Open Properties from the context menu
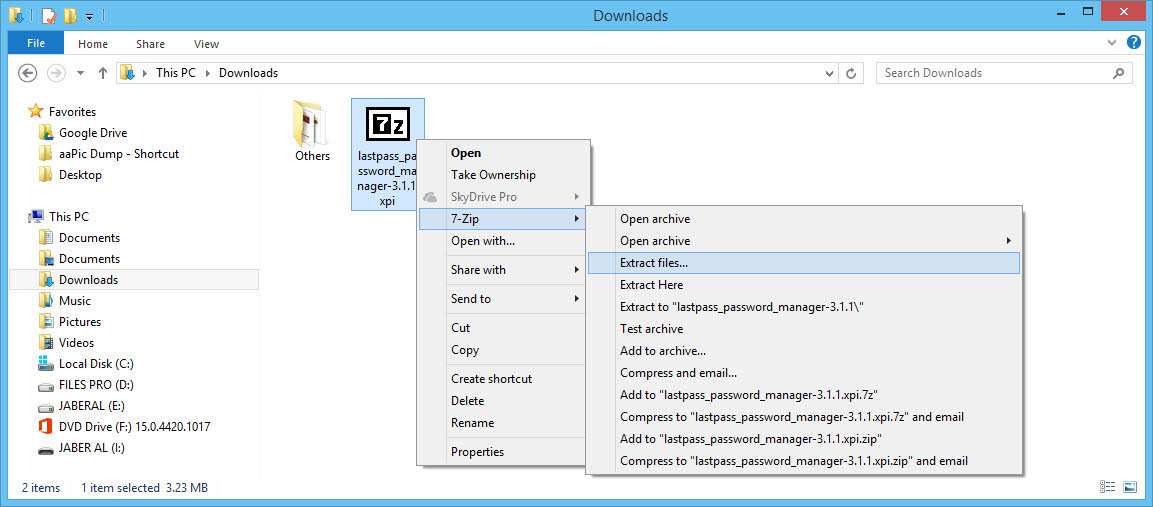This screenshot has height=507, width=1153. (504, 452)
